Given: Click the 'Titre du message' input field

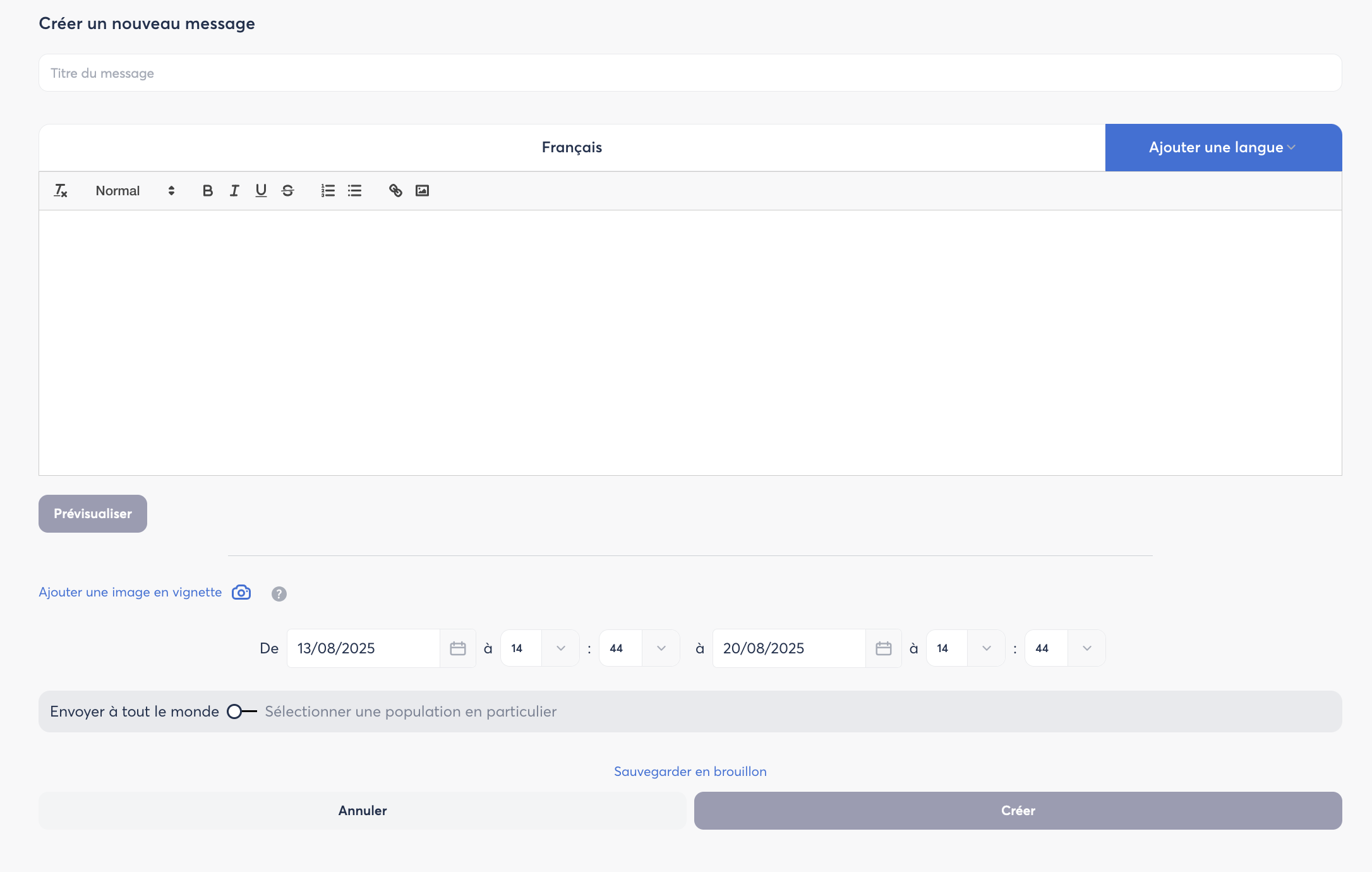Looking at the screenshot, I should pos(690,73).
